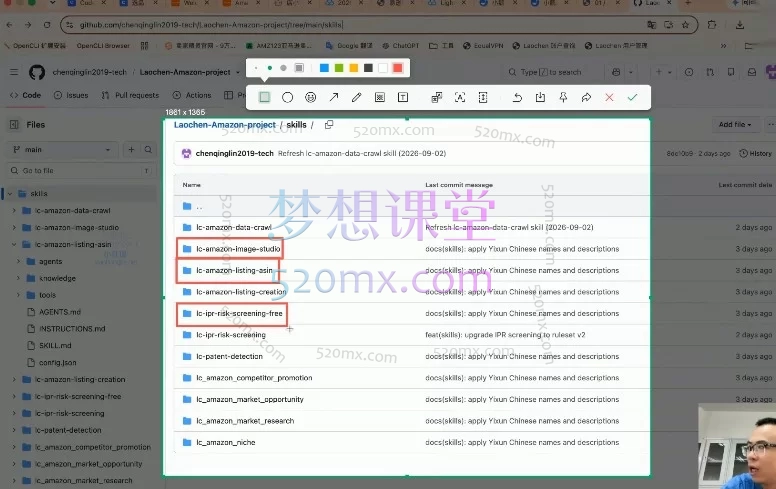Screen dimensions: 776x489
Task: Expand the tools folder chevron
Action: (x=18, y=295)
